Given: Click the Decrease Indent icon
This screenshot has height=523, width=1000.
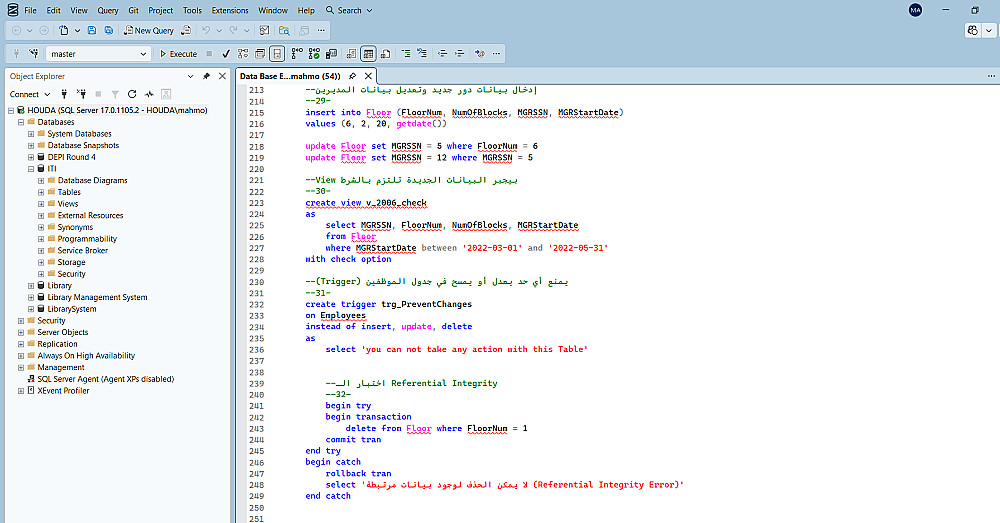Looking at the screenshot, I should [442, 54].
